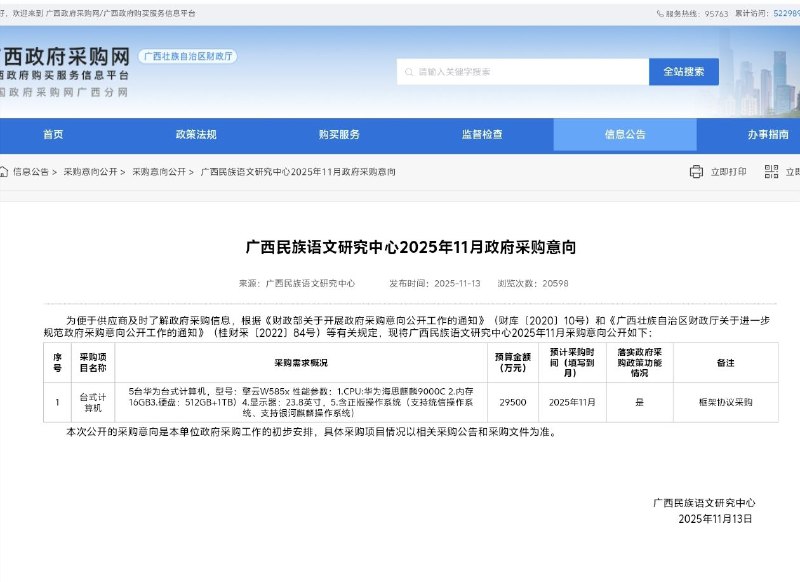Click the 信息公告 breadcrumb link

tap(30, 172)
